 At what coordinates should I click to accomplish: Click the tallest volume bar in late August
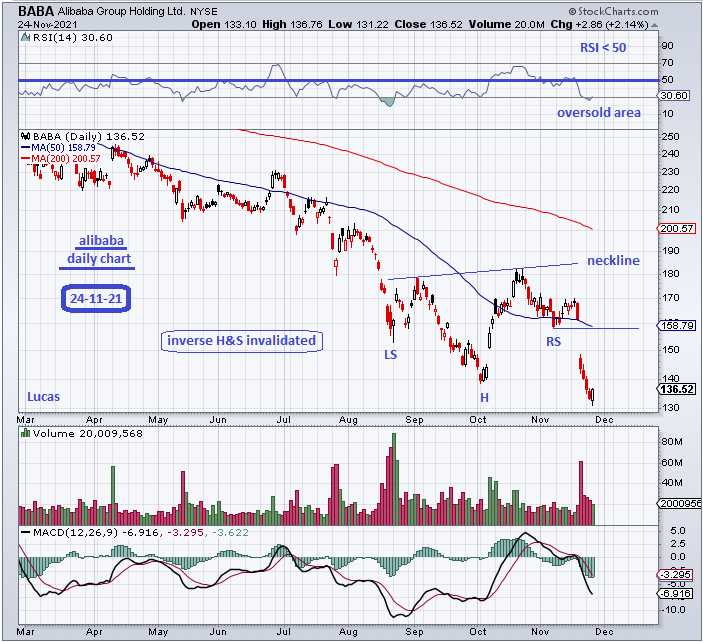pos(394,479)
